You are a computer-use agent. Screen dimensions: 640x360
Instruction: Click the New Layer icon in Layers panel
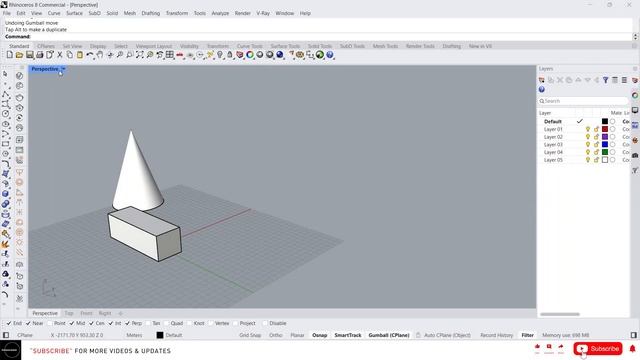[542, 80]
